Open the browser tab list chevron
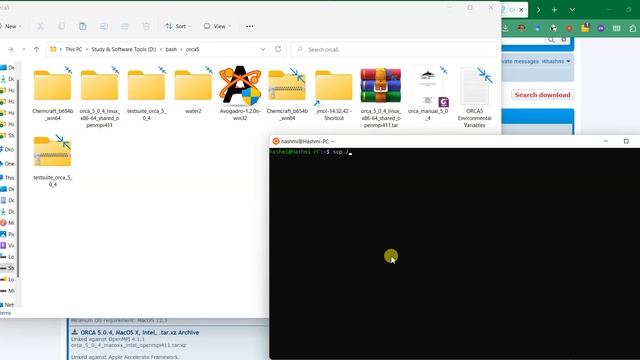 coord(572,9)
